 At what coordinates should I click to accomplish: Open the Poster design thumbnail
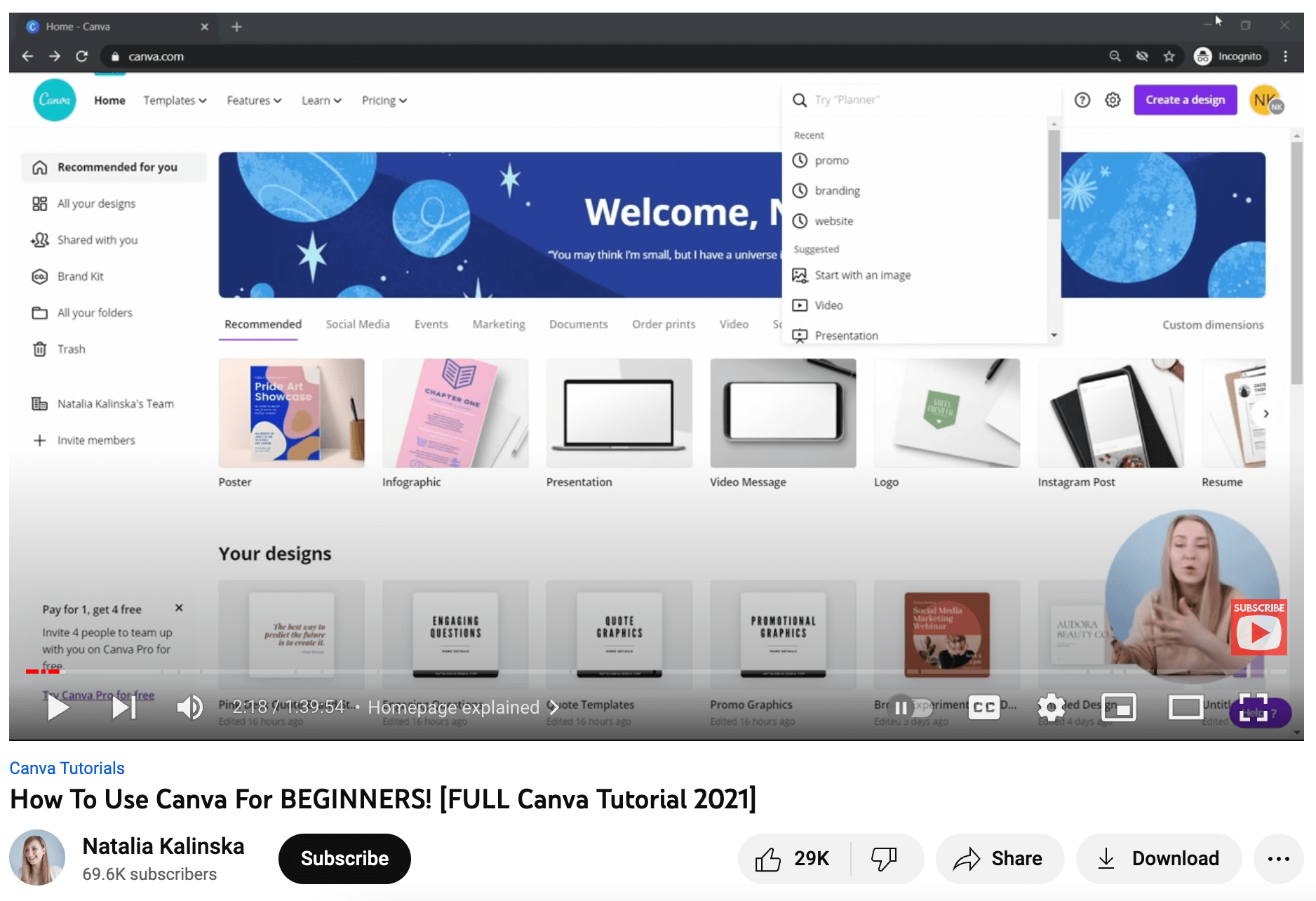[291, 413]
